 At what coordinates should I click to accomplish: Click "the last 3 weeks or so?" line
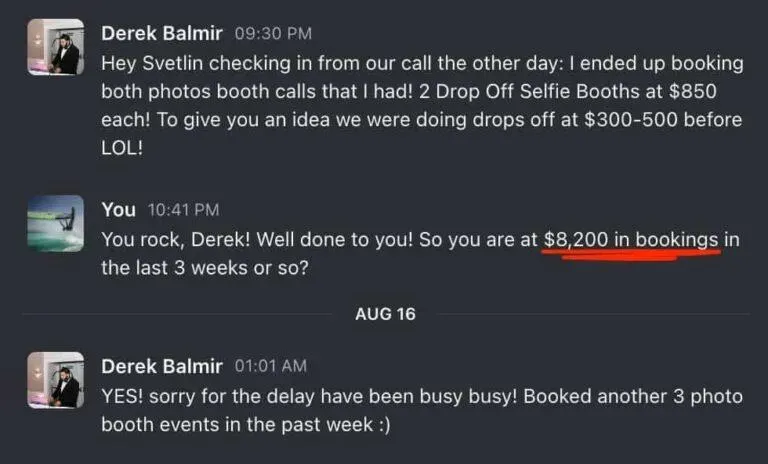click(205, 268)
